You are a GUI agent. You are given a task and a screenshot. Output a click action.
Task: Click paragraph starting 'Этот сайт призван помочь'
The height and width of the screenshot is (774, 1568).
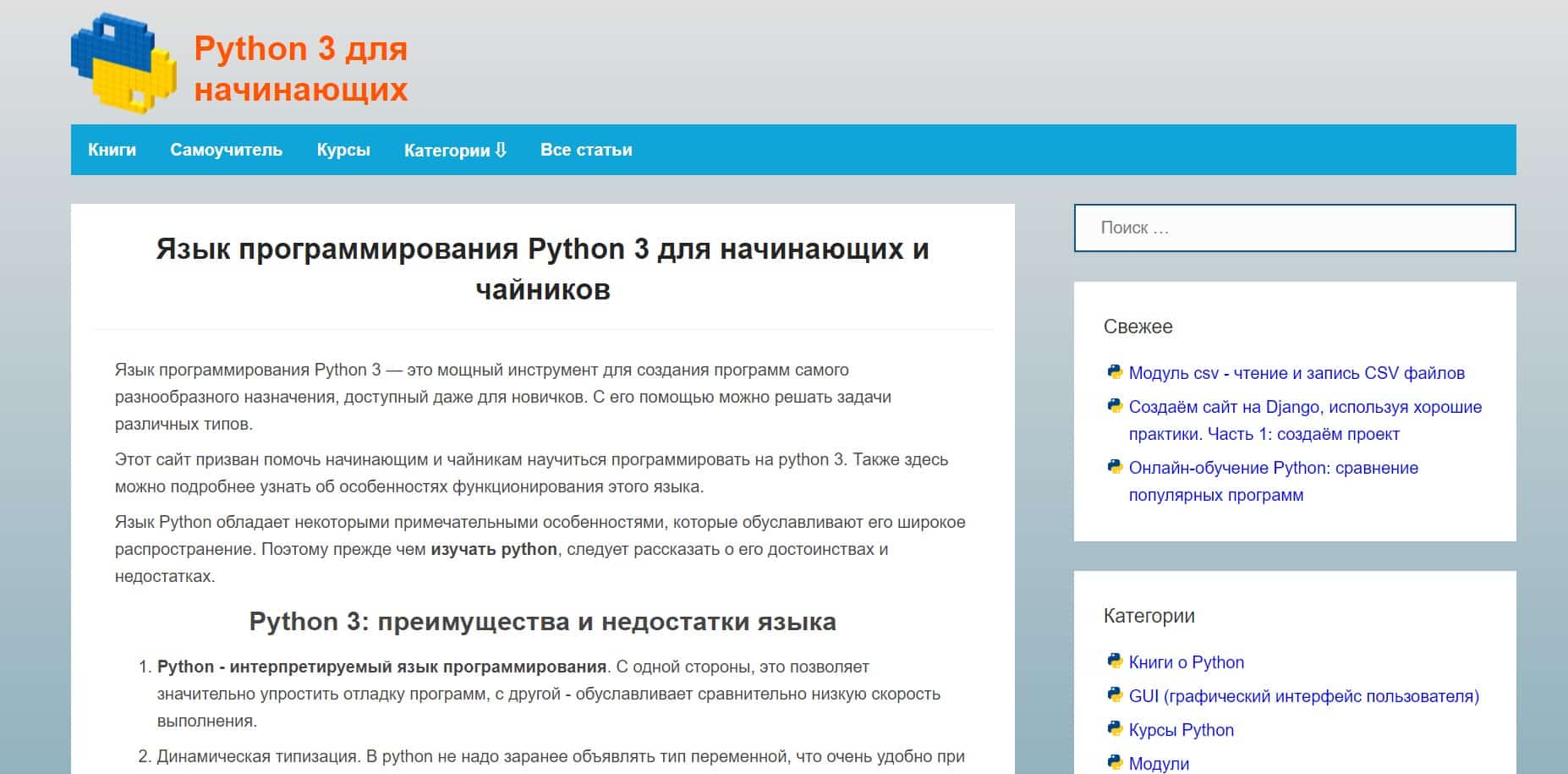coord(532,473)
